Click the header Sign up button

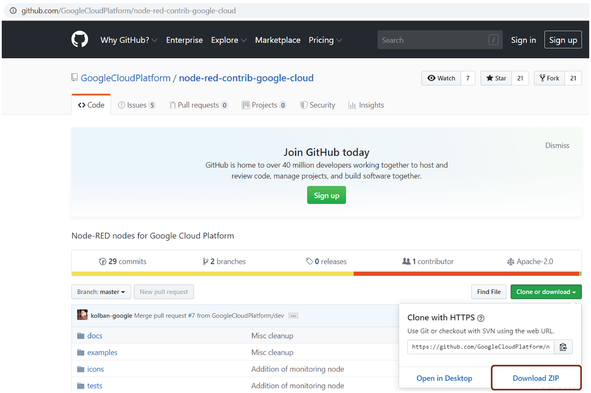tap(563, 40)
